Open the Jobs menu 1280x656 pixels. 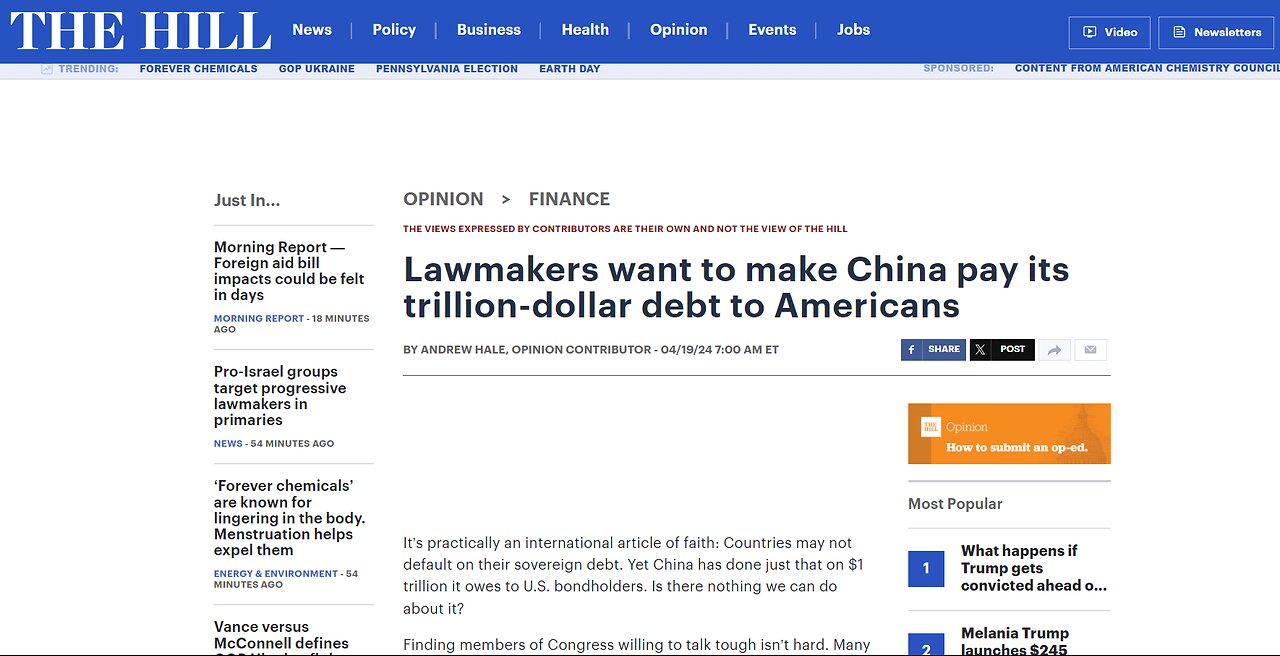tap(853, 30)
